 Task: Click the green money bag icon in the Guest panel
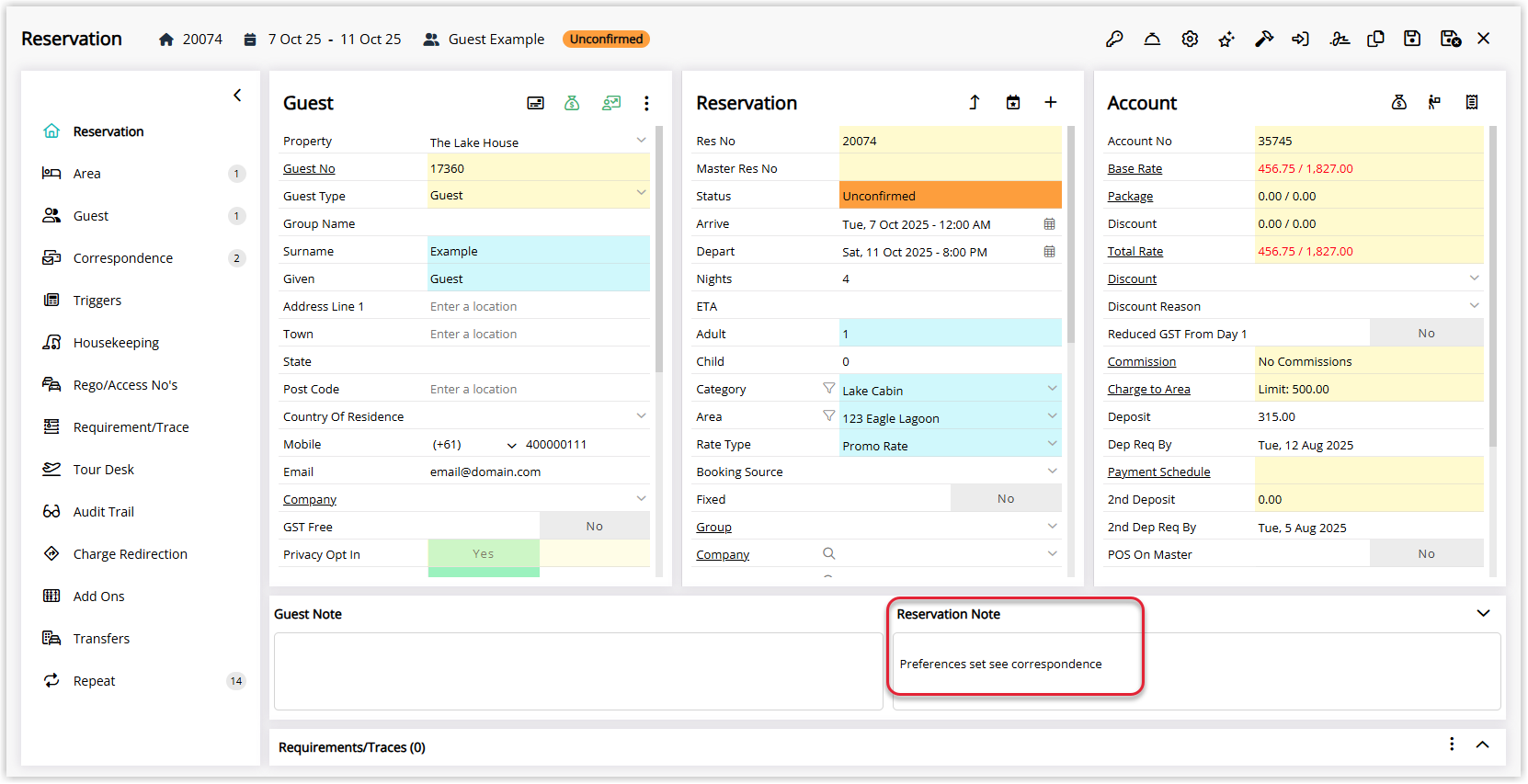pos(572,103)
